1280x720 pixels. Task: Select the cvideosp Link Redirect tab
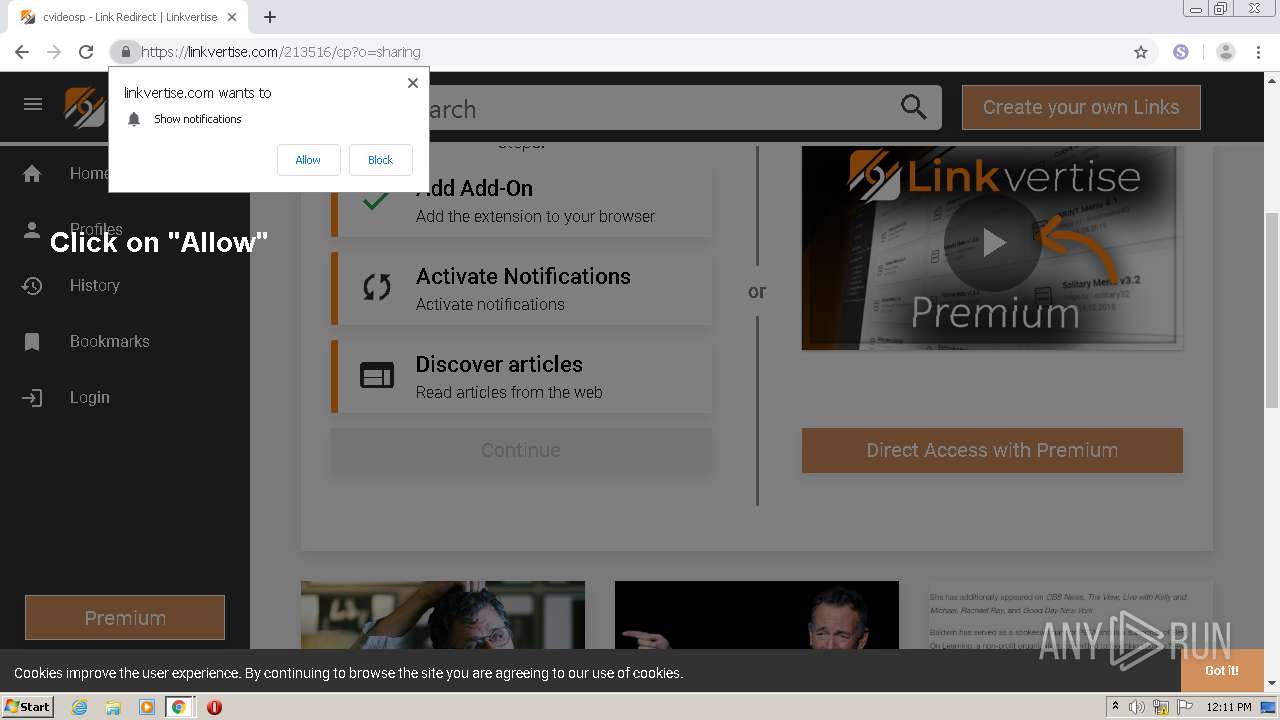[x=130, y=17]
